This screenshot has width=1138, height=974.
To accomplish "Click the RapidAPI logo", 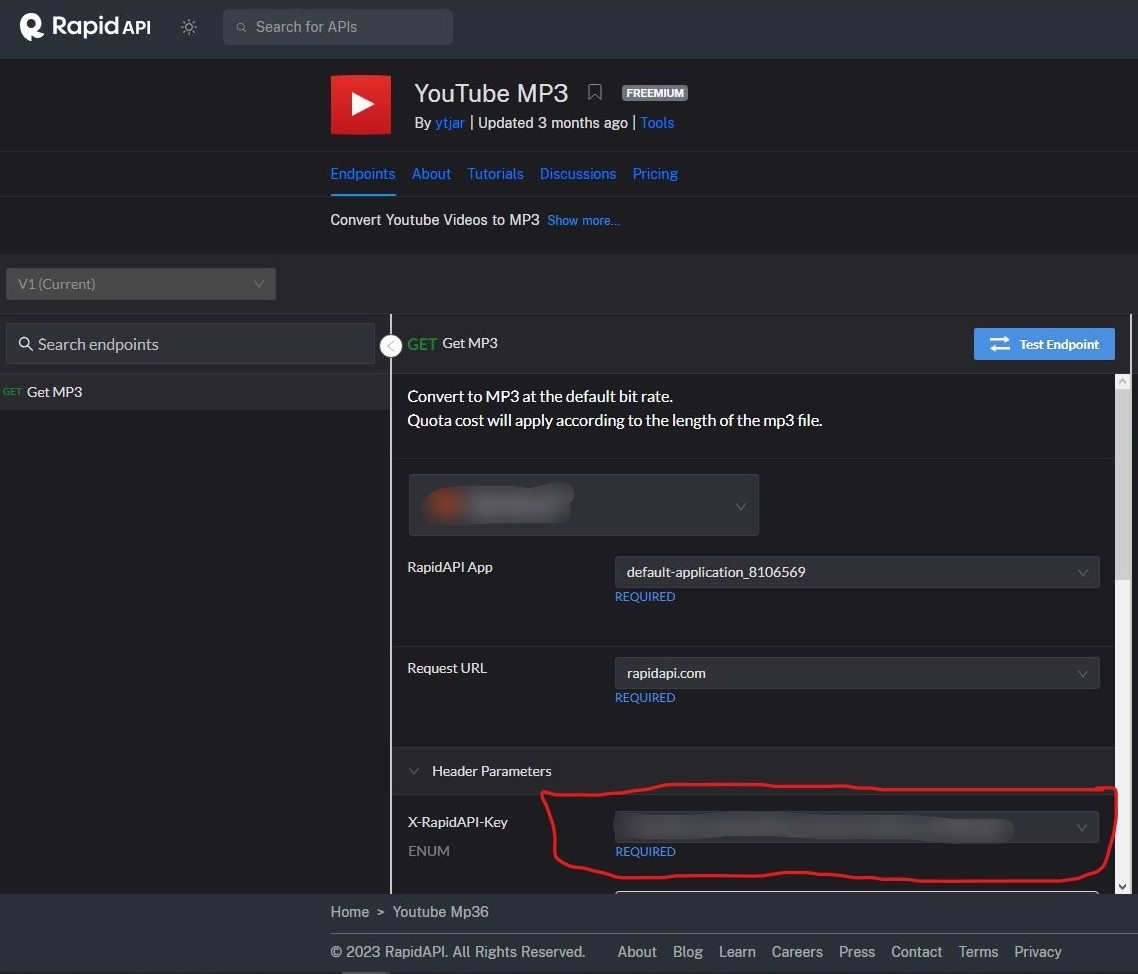I will (85, 27).
